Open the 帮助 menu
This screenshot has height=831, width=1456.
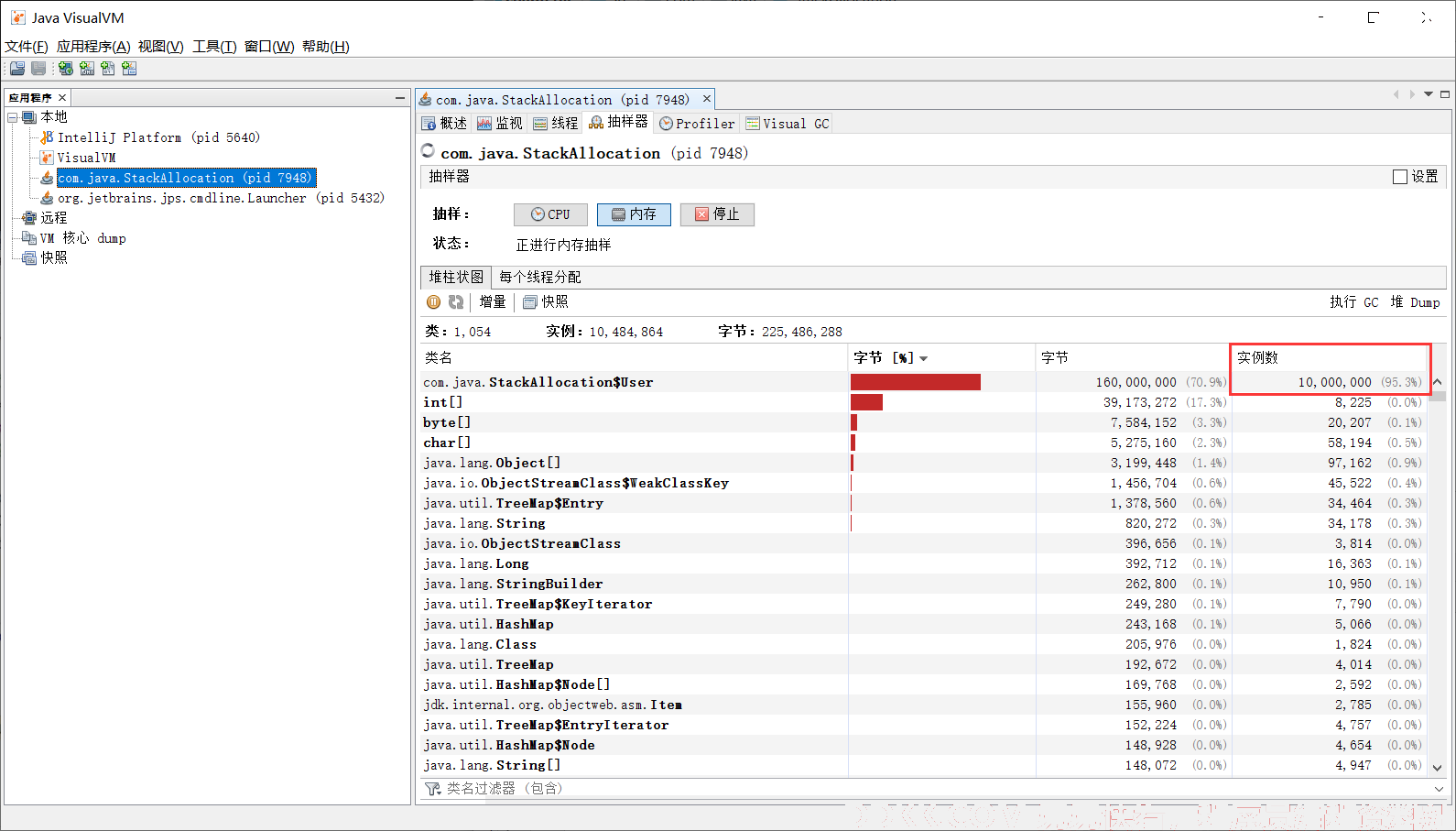pos(326,47)
